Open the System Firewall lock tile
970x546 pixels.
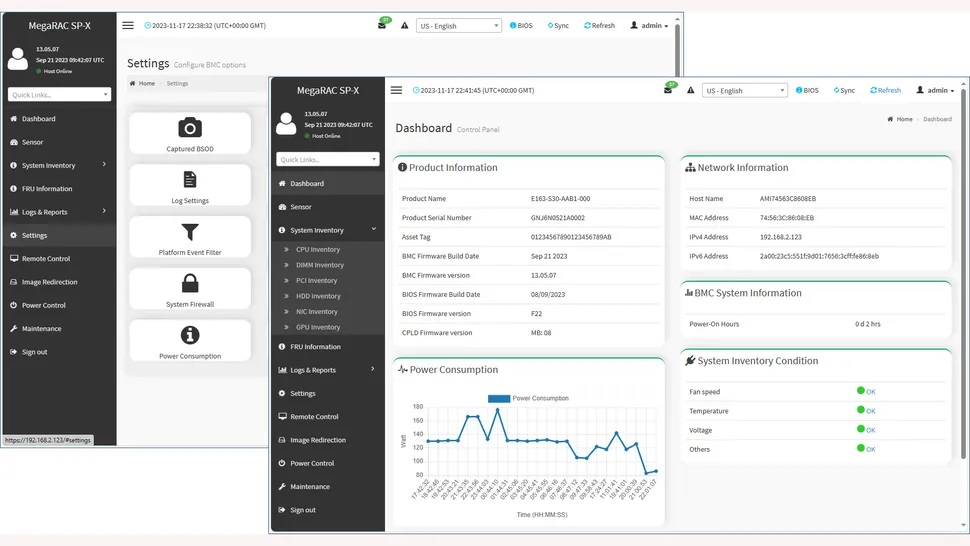(x=190, y=289)
